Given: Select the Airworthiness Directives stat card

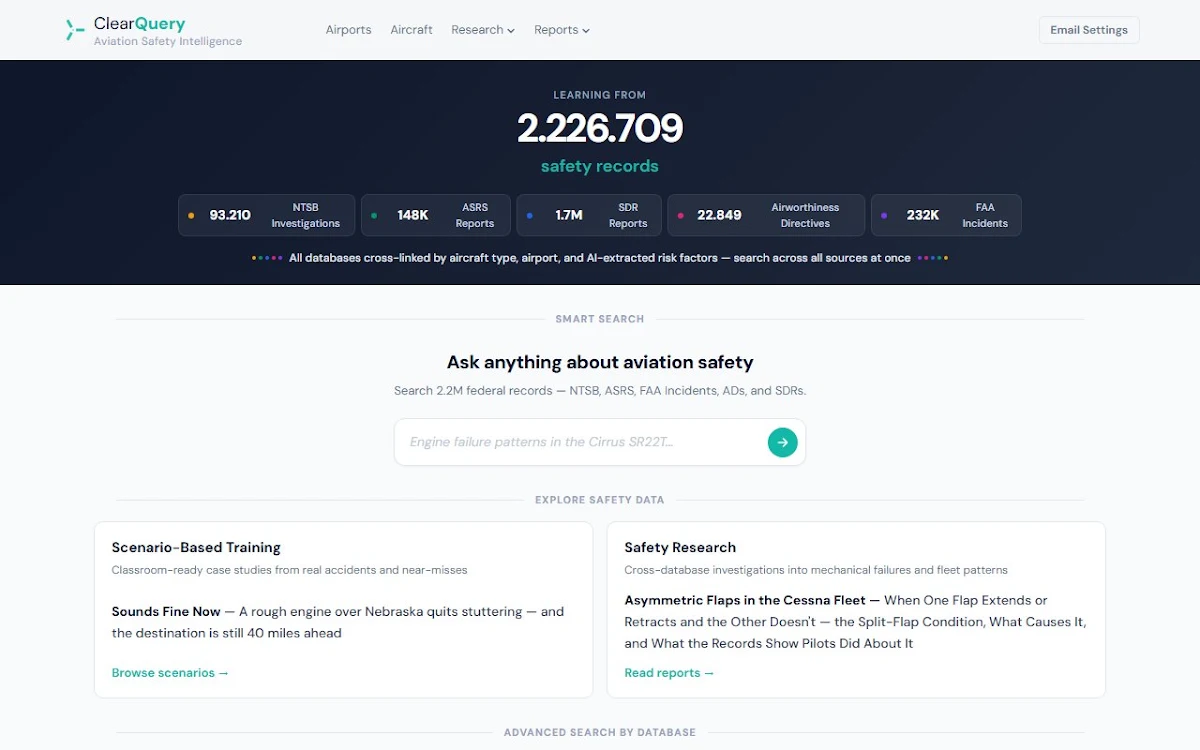Looking at the screenshot, I should [766, 215].
